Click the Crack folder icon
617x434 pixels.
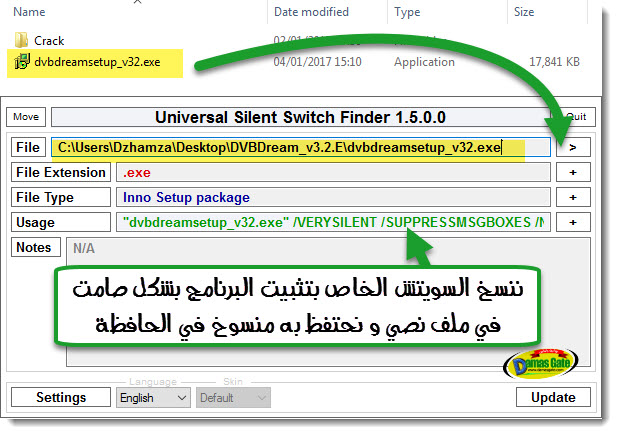click(x=21, y=40)
